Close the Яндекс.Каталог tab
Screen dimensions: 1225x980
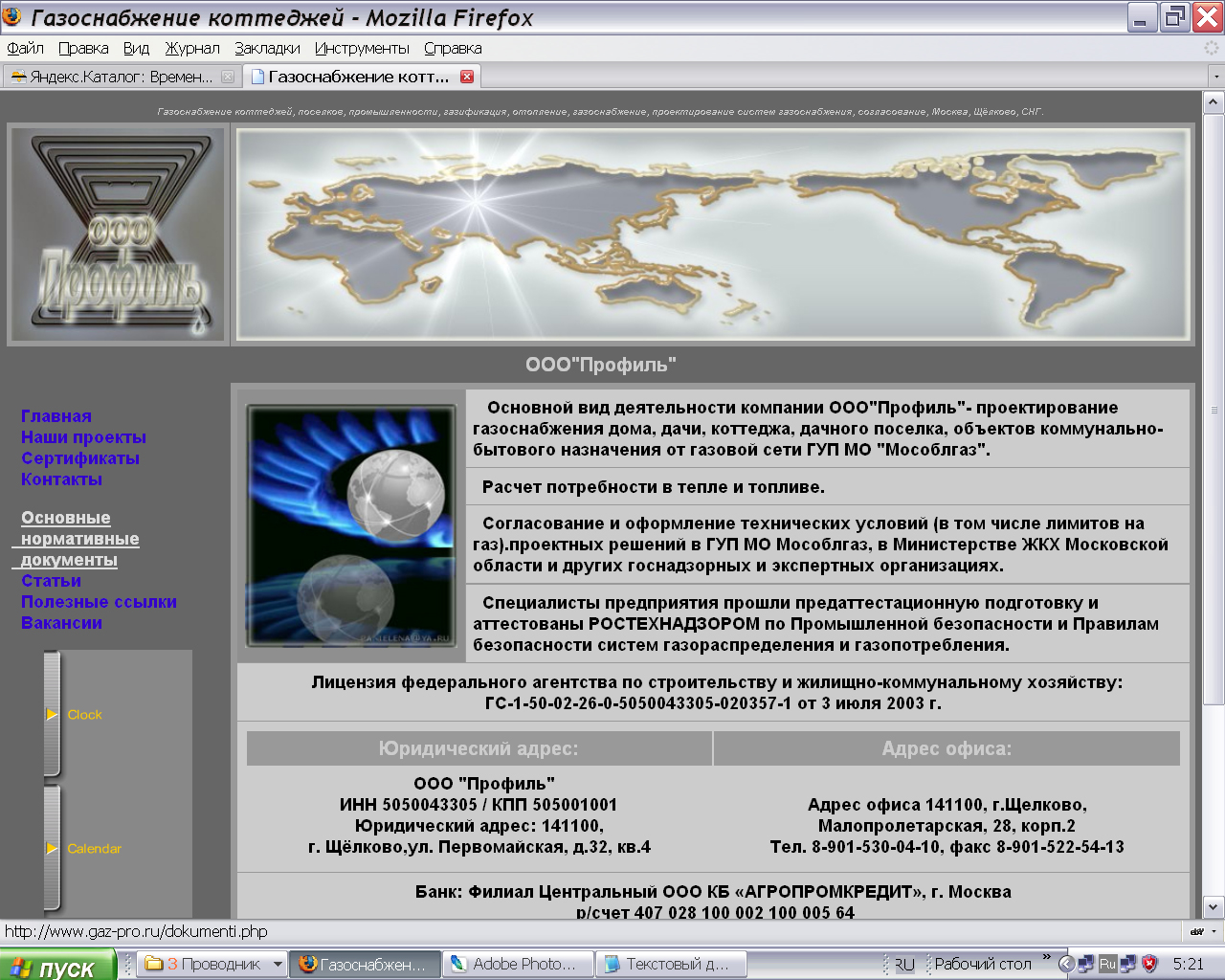(228, 77)
